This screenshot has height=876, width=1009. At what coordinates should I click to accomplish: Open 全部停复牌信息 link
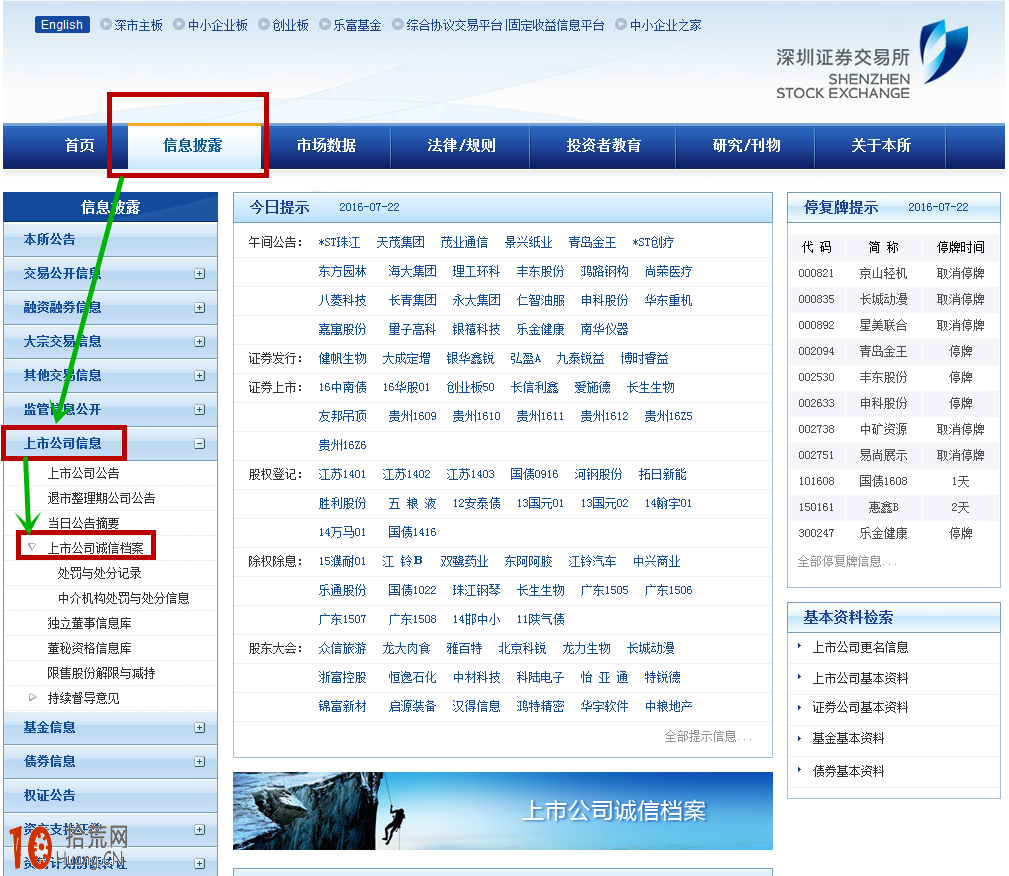click(x=847, y=561)
